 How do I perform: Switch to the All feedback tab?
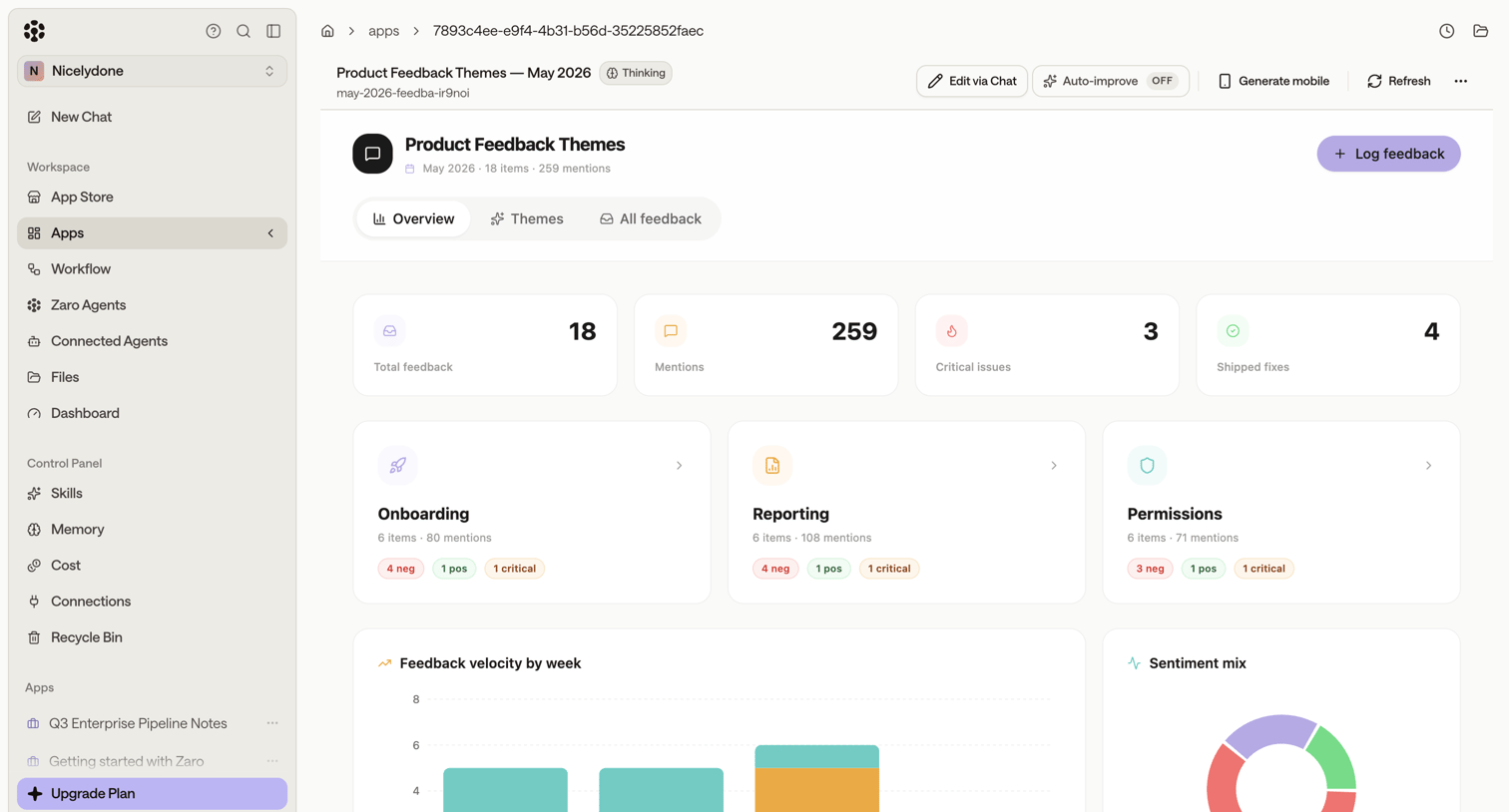(x=651, y=219)
